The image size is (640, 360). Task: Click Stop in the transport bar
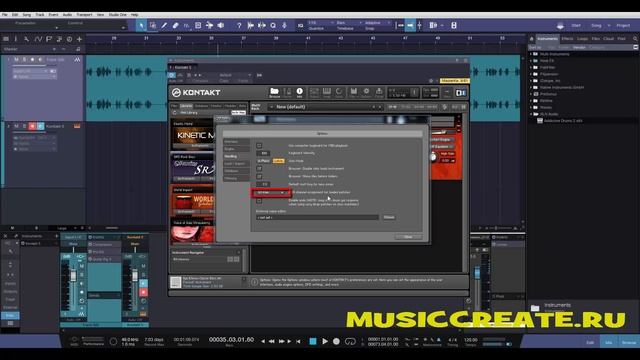(313, 341)
